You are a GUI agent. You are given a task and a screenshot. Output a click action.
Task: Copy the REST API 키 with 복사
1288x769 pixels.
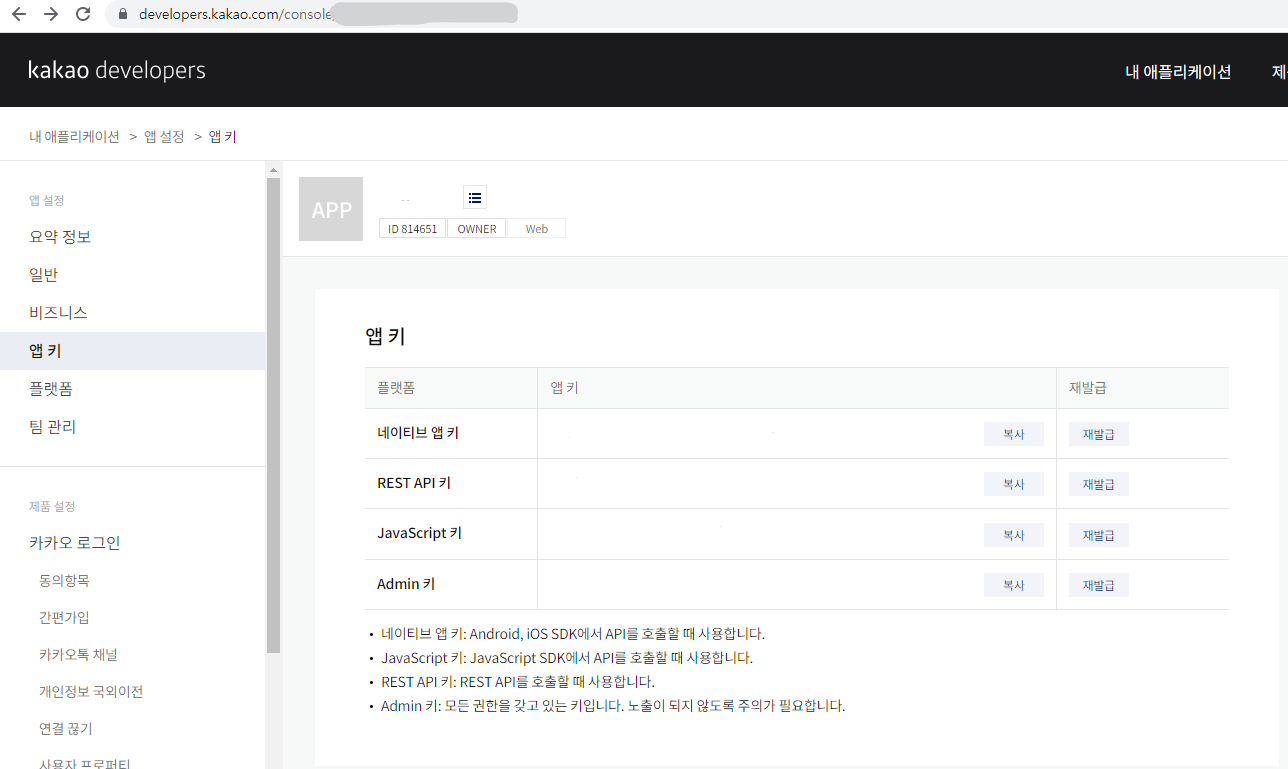click(1013, 484)
